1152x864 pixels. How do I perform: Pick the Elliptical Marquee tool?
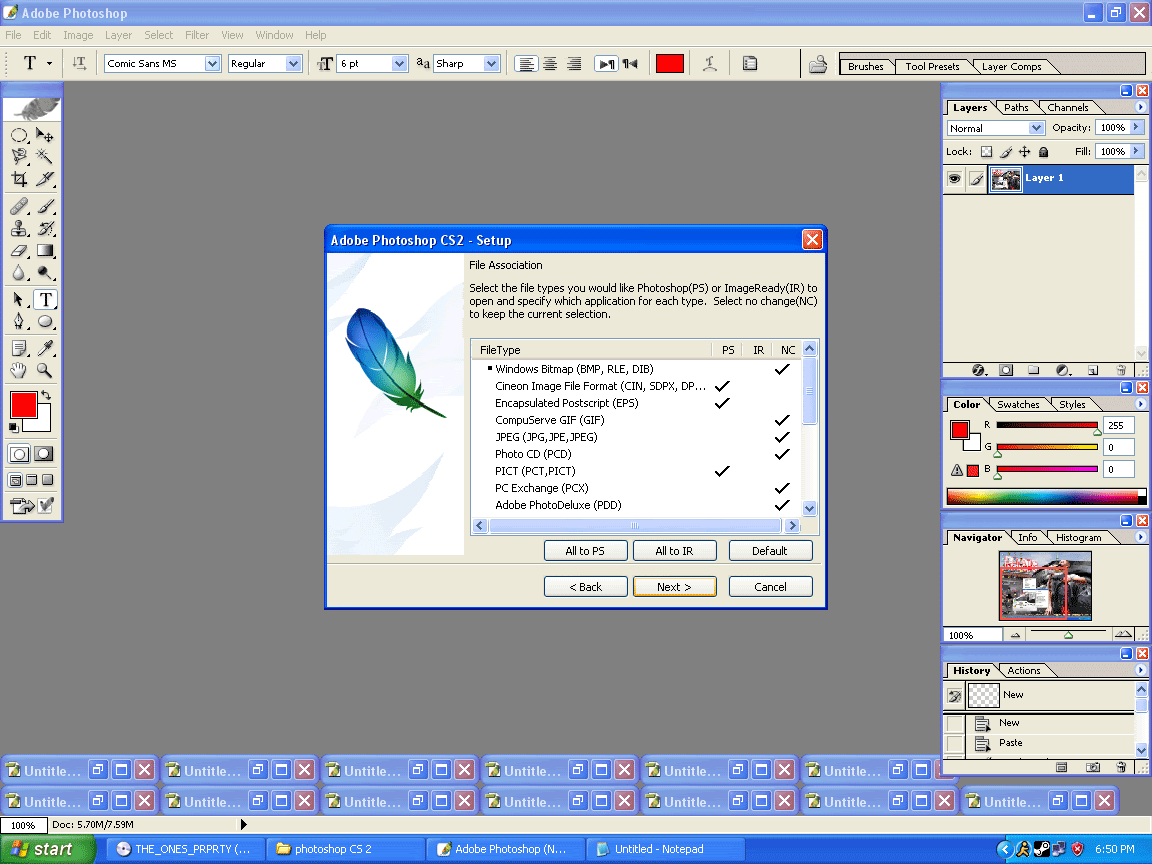click(x=19, y=135)
